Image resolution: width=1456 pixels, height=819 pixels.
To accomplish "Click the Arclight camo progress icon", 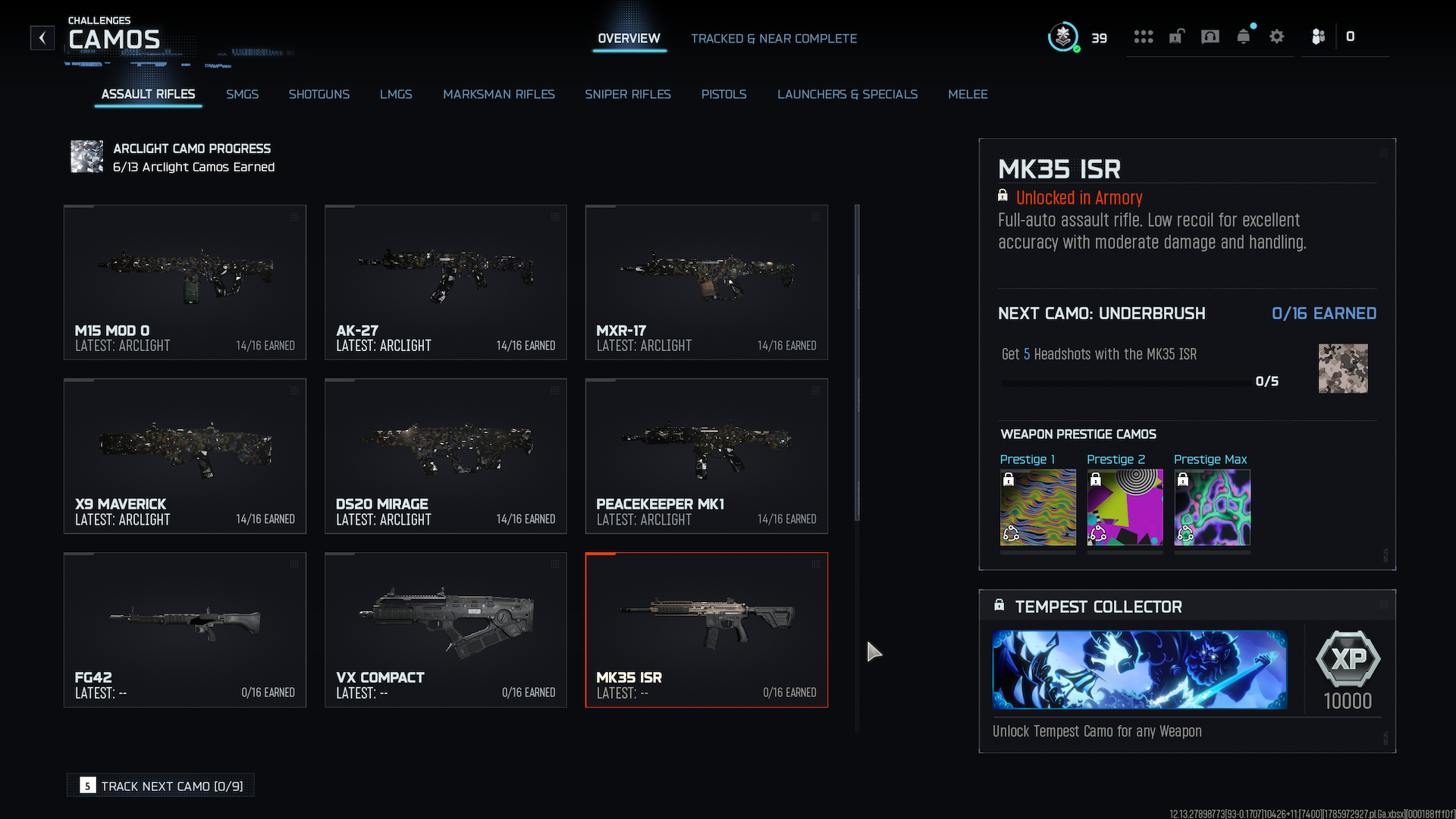I will click(x=86, y=157).
